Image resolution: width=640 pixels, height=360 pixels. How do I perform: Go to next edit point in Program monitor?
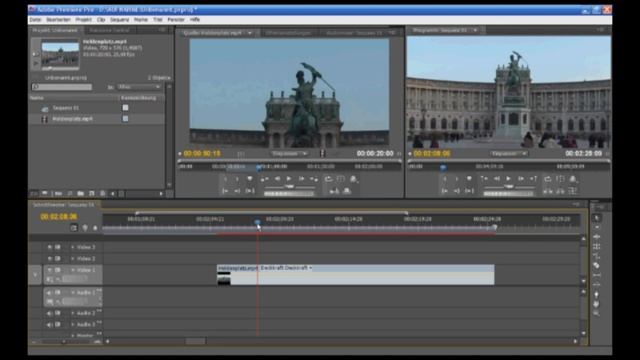pyautogui.click(x=533, y=179)
